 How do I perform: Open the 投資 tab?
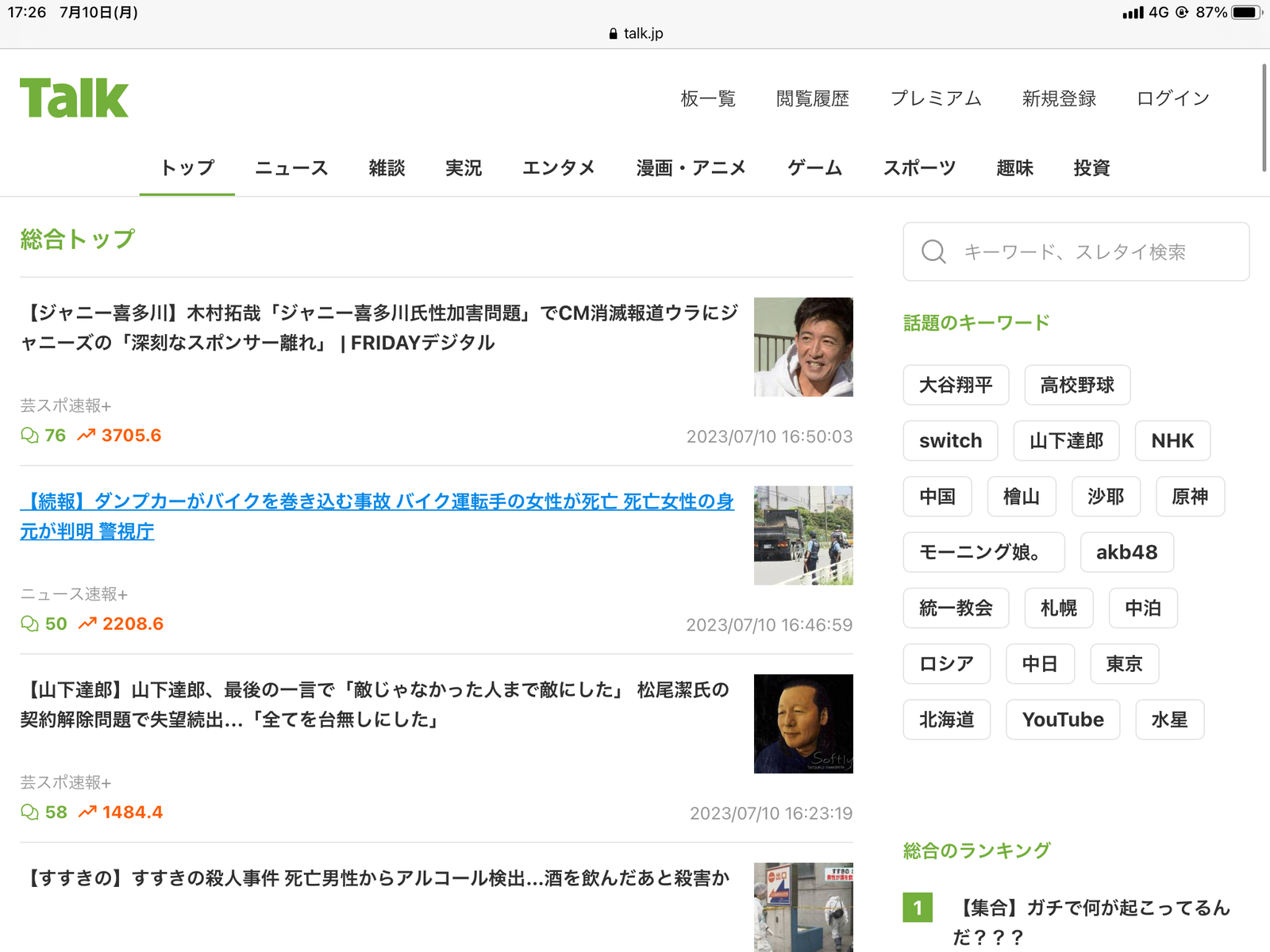pyautogui.click(x=1091, y=168)
